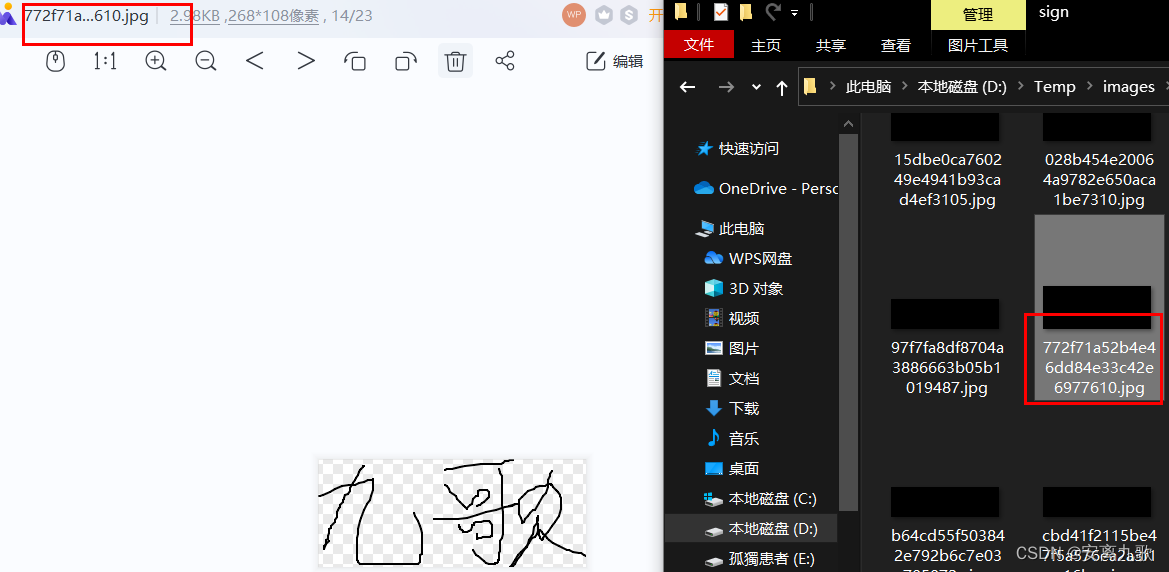The image size is (1169, 572).
Task: Expand the chevron after 此电脑 in breadcrumb
Action: click(904, 87)
